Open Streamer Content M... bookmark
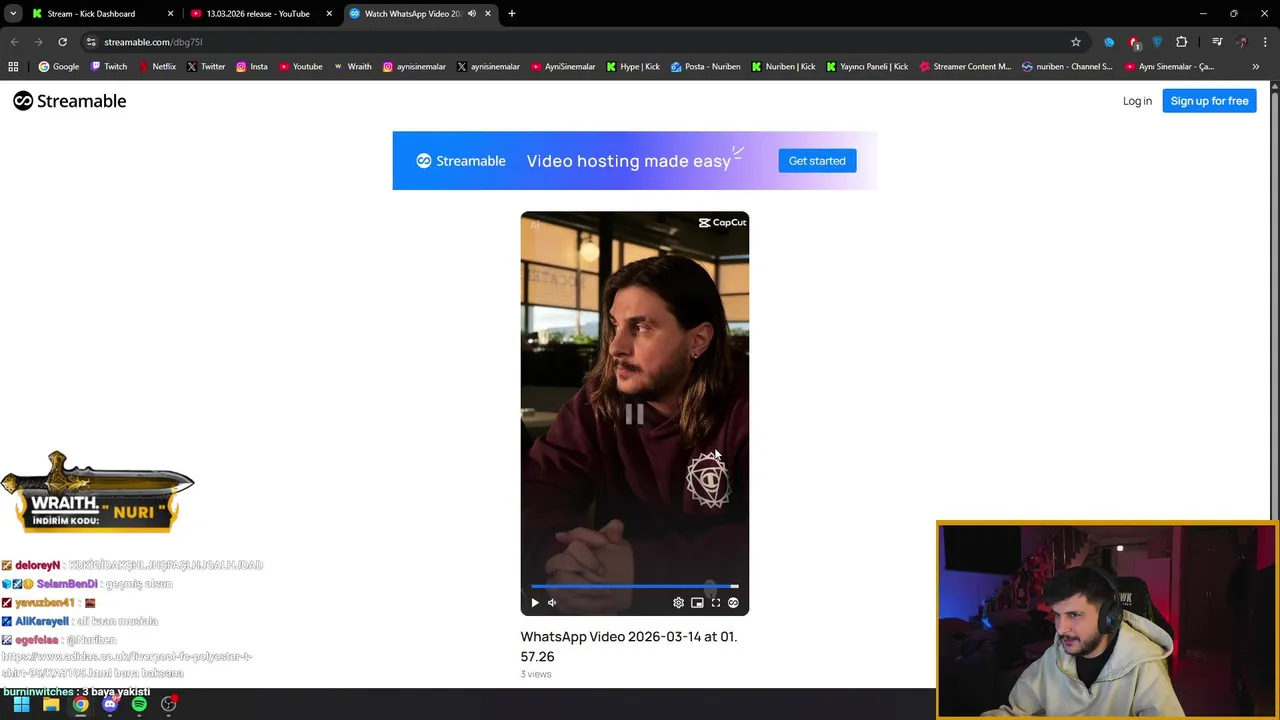 click(x=965, y=67)
